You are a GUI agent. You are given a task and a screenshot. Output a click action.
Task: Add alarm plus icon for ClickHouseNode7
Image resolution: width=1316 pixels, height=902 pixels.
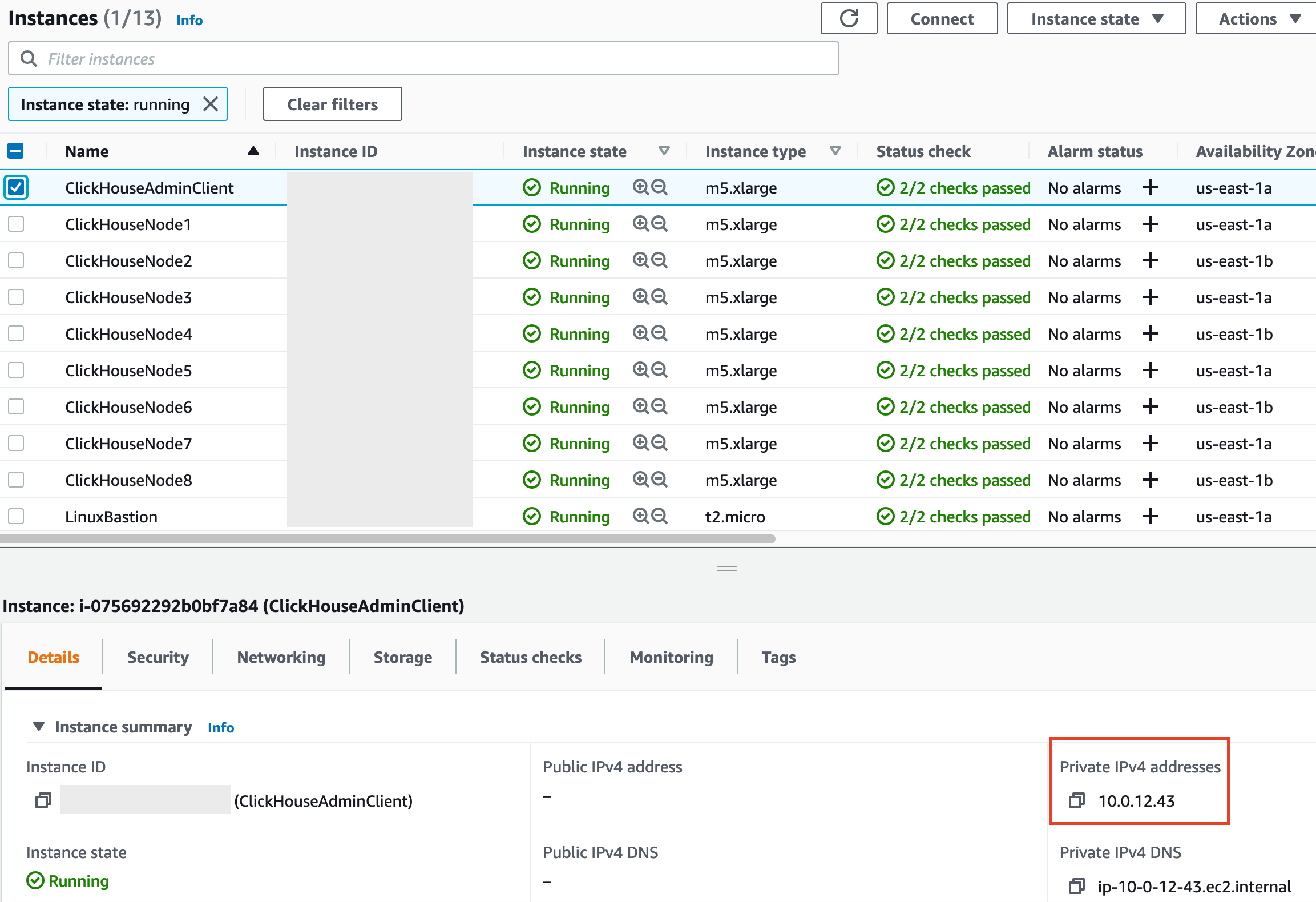point(1151,443)
